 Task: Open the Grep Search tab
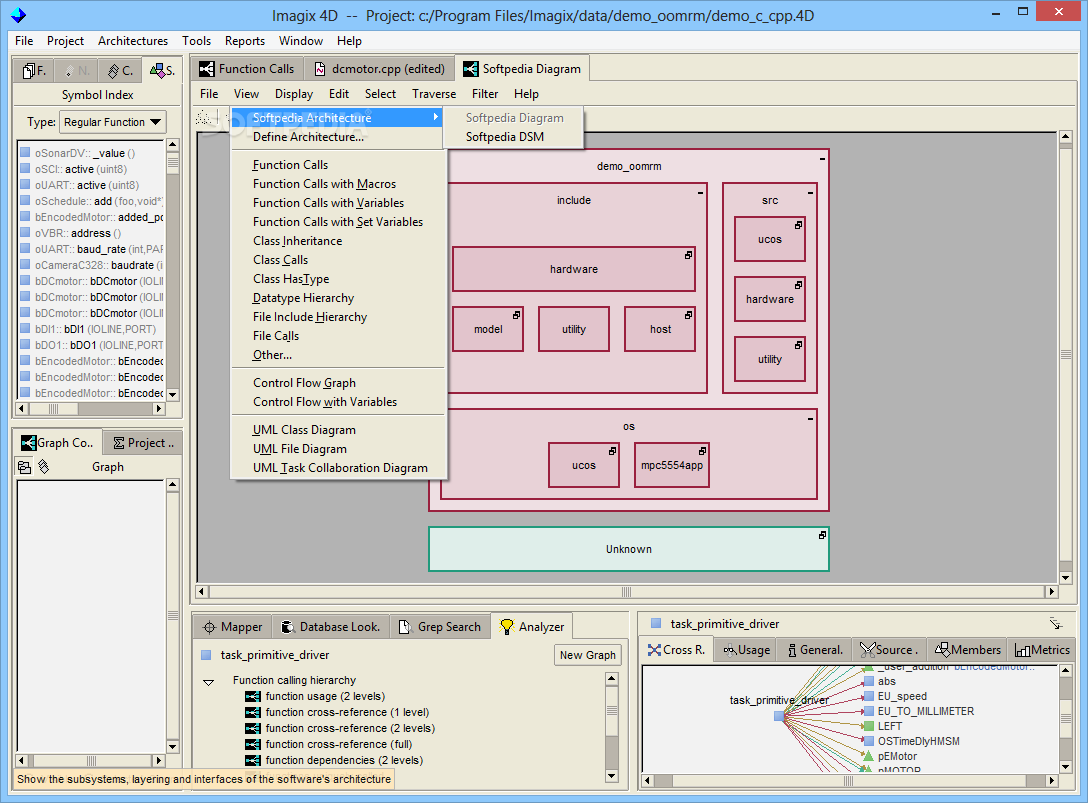coord(440,627)
